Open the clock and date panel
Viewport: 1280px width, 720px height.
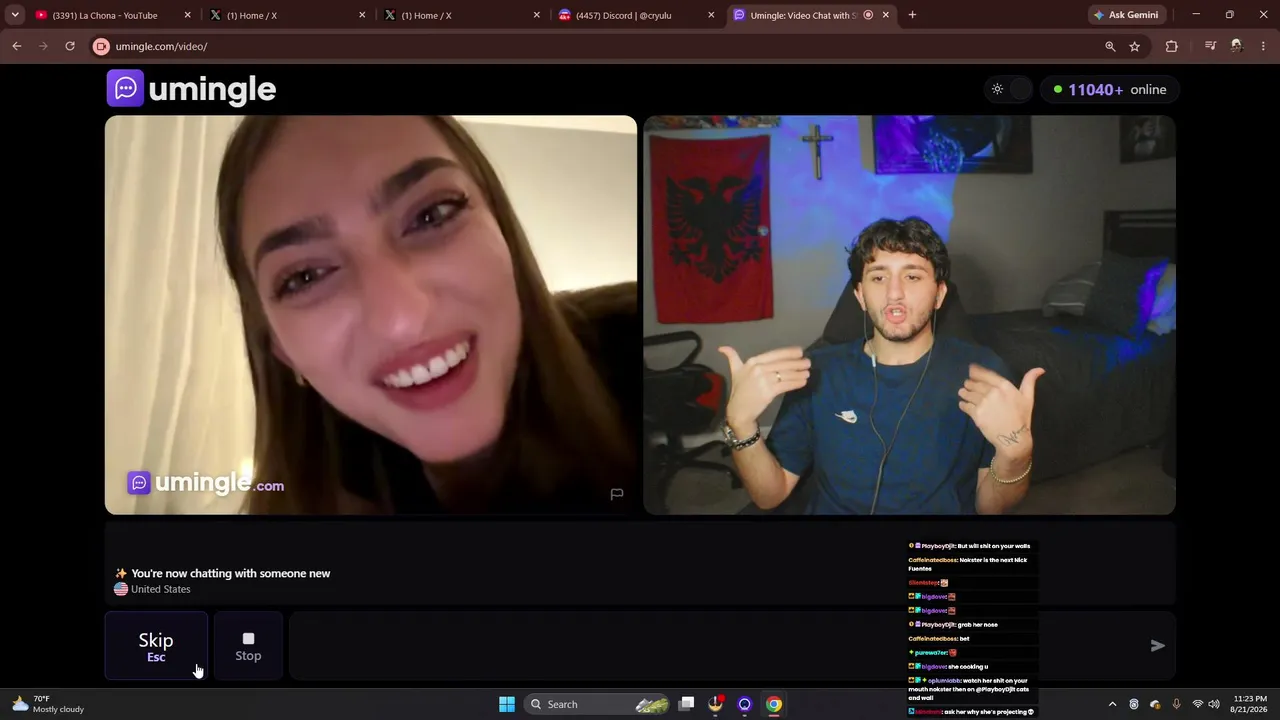point(1250,704)
